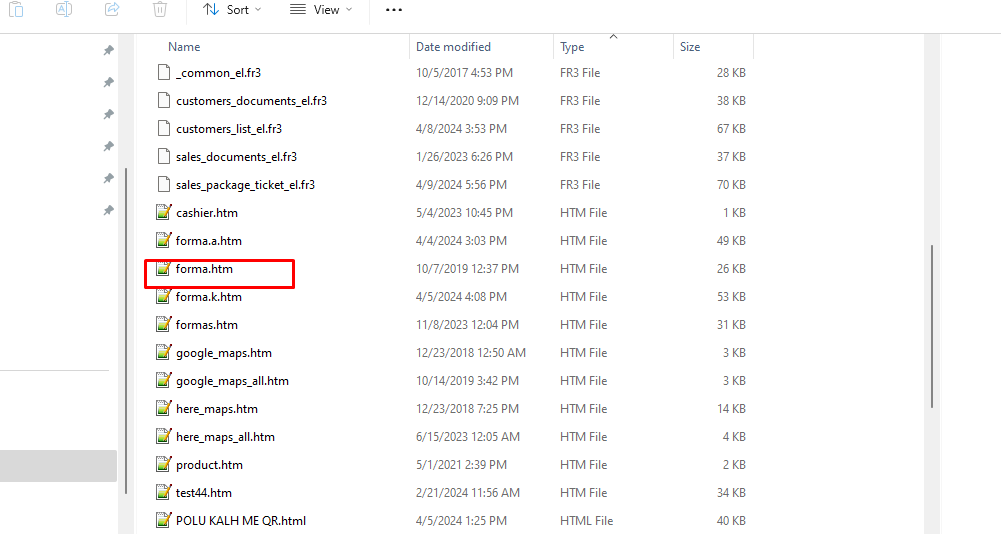The height and width of the screenshot is (543, 1001).
Task: Click file name cashier.htm
Action: [207, 212]
